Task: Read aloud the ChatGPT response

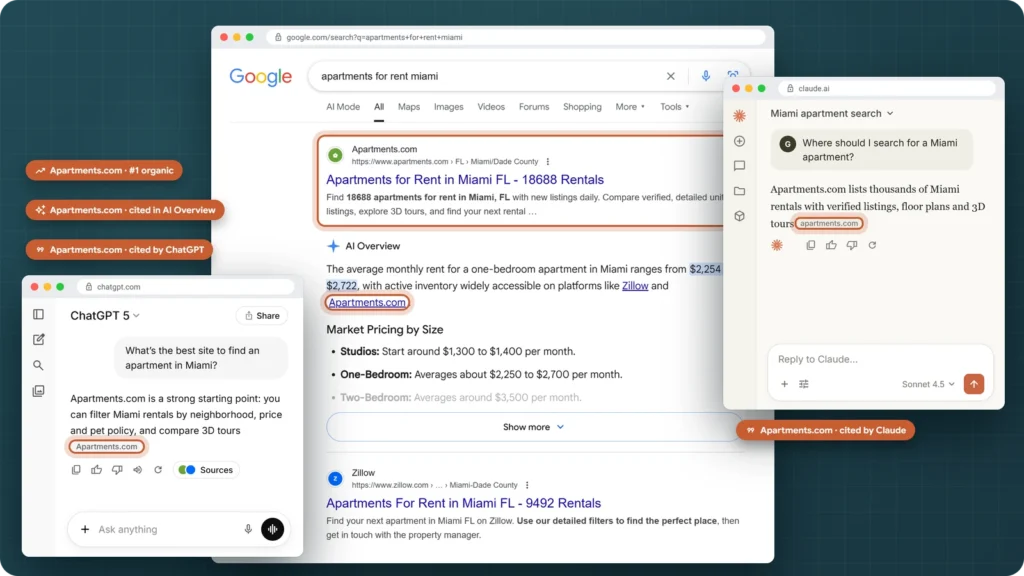Action: [137, 470]
